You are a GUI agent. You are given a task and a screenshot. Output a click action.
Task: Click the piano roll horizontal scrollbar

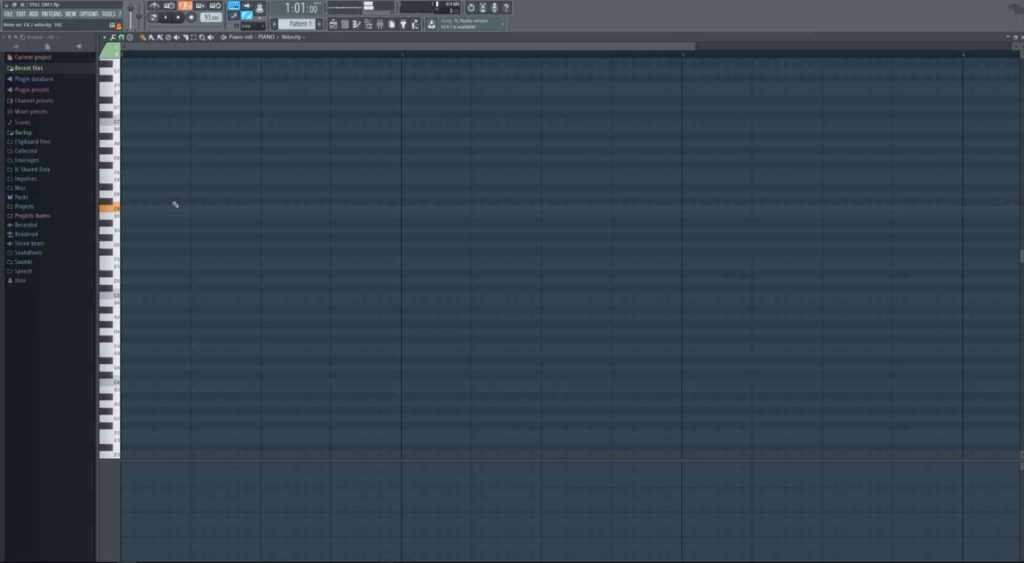(x=408, y=46)
